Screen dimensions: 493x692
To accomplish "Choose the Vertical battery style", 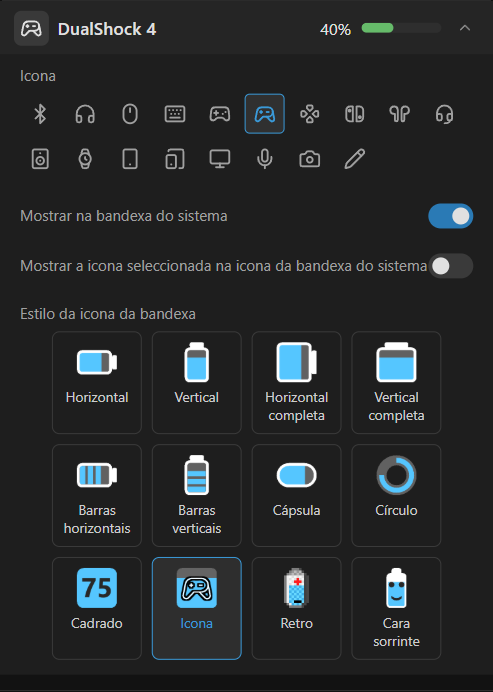I will point(197,383).
